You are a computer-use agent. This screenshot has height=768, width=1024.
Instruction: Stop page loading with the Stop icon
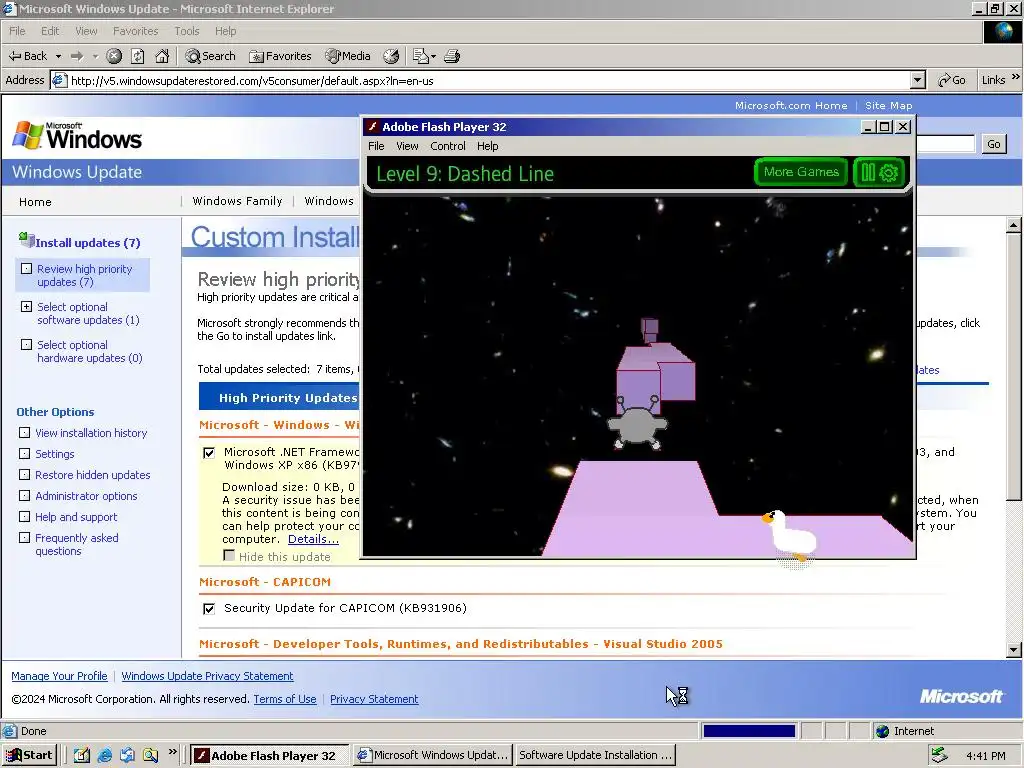(114, 56)
